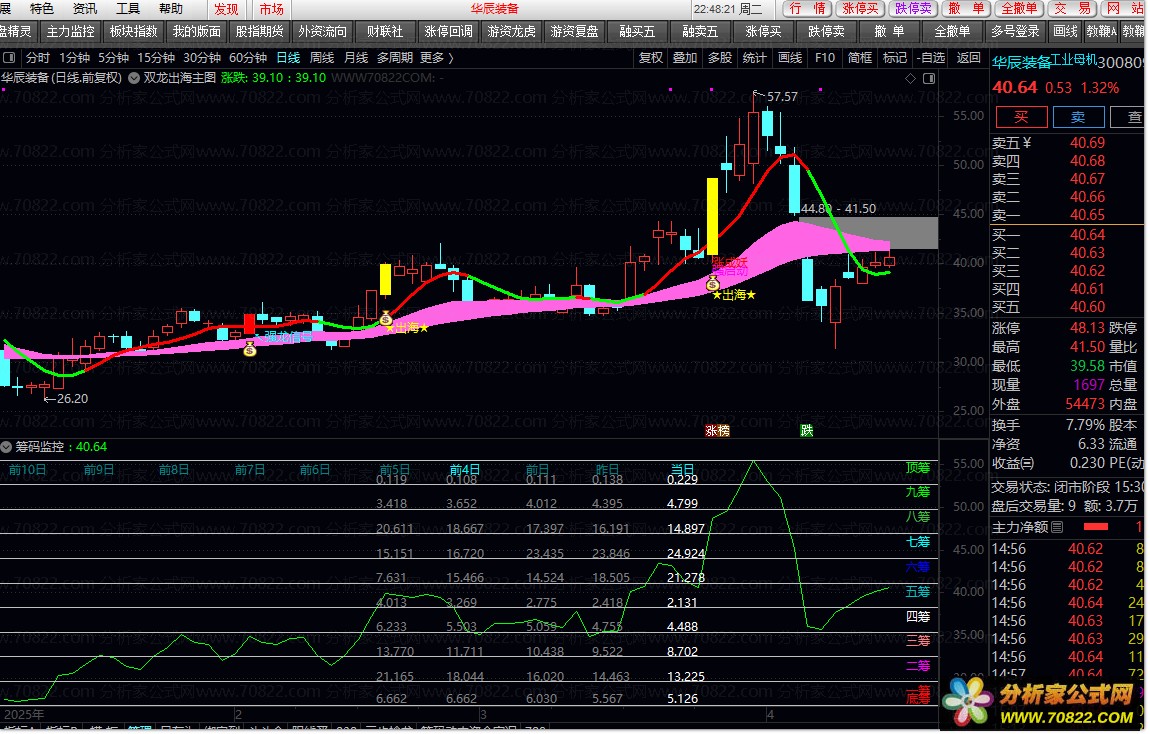The width and height of the screenshot is (1150, 734).
Task: Click the money bag marker near 出海 signal
Action: point(386,319)
